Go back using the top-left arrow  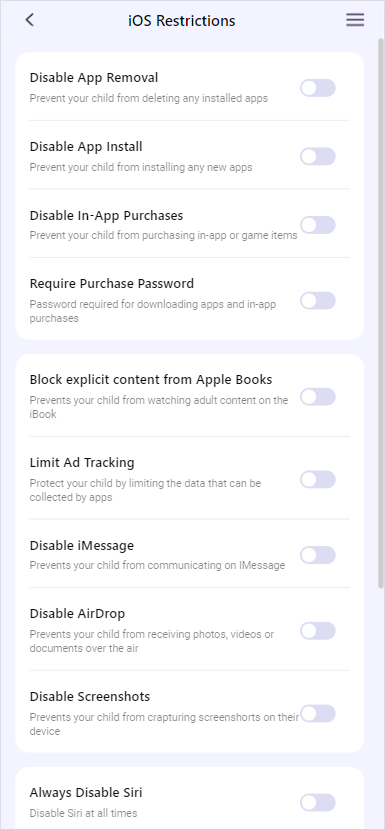point(30,20)
